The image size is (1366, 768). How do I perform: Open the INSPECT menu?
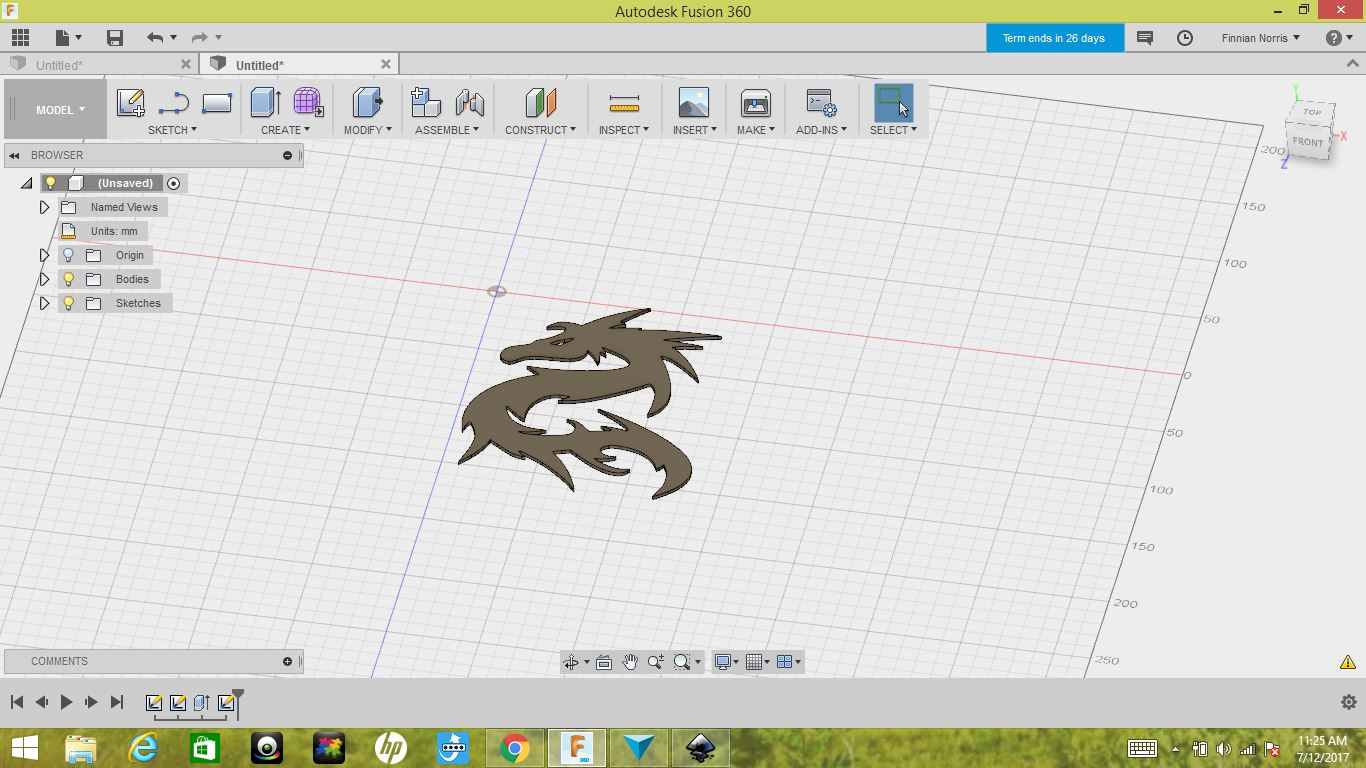click(x=624, y=130)
